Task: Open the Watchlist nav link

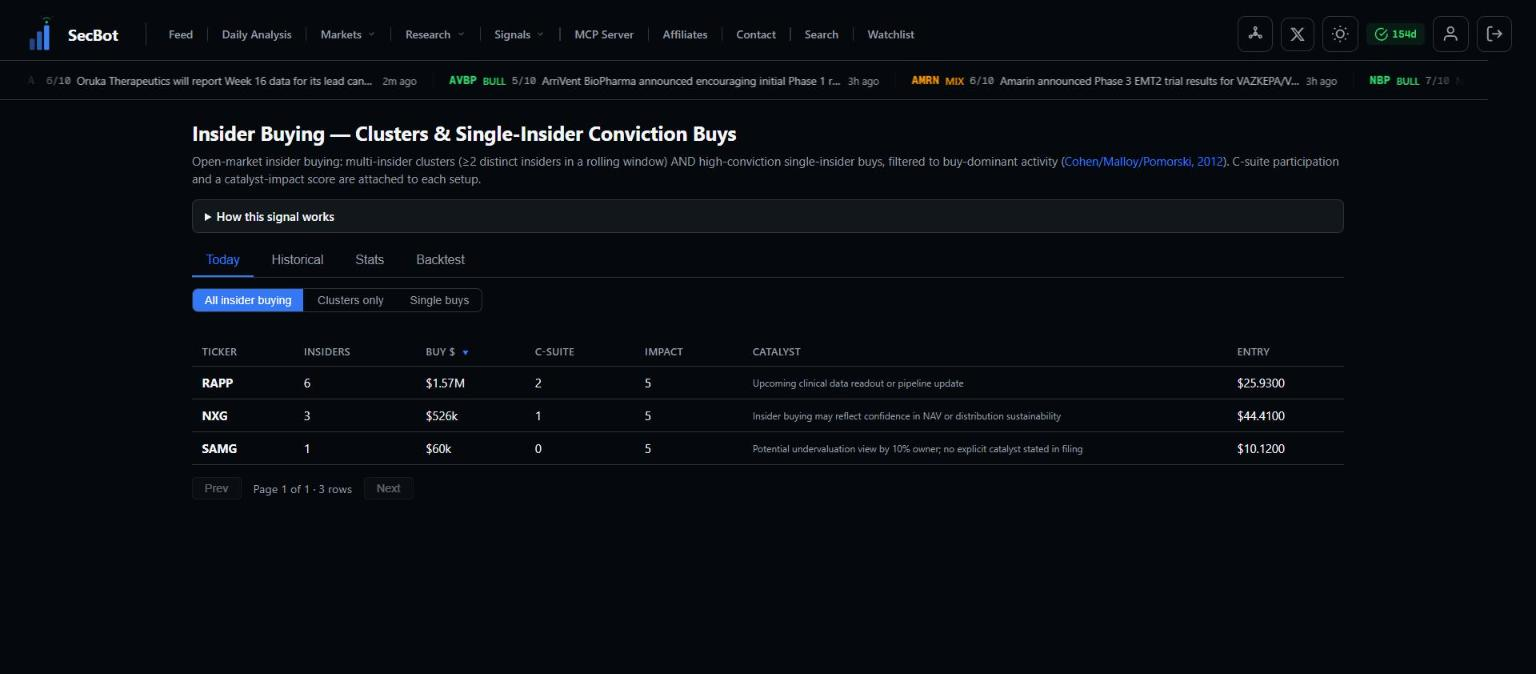Action: [x=891, y=34]
